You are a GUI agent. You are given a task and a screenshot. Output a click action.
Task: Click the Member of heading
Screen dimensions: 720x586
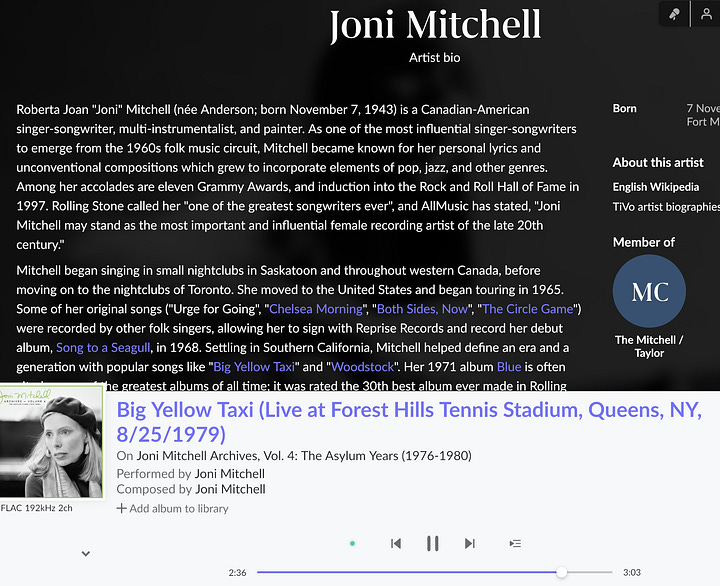coord(644,242)
